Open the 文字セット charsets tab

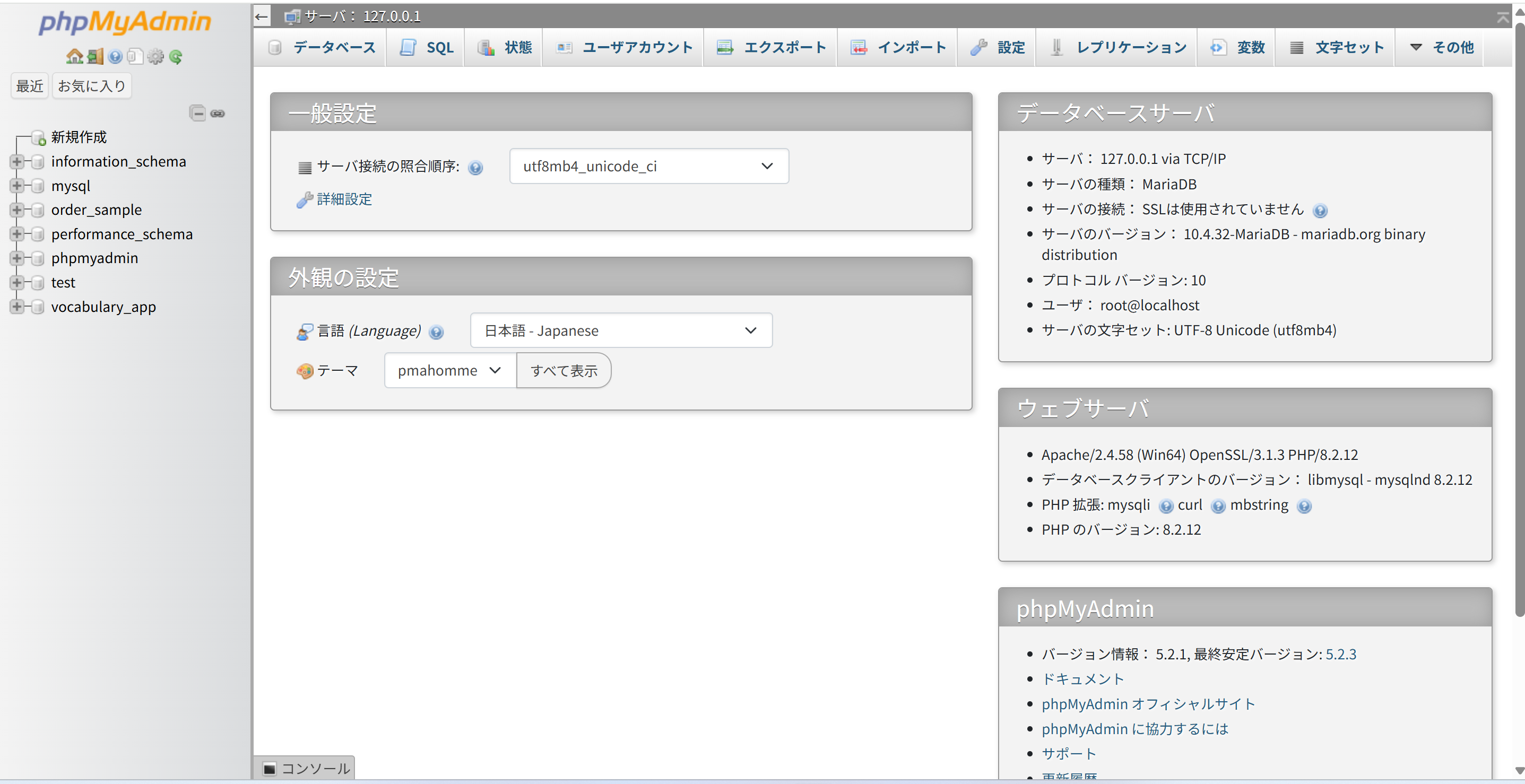(x=1336, y=47)
